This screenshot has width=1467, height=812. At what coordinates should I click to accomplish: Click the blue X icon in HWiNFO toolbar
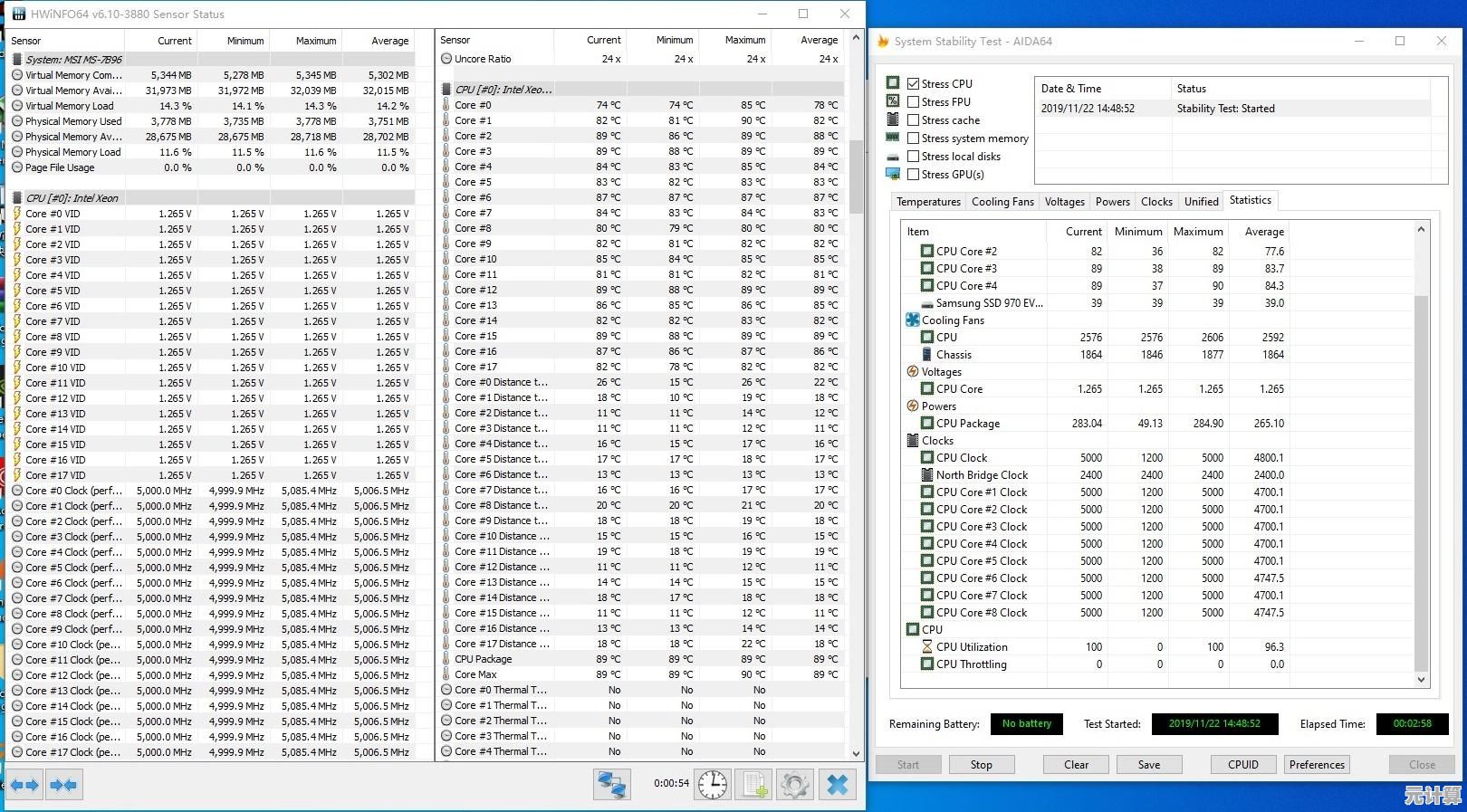pyautogui.click(x=838, y=784)
